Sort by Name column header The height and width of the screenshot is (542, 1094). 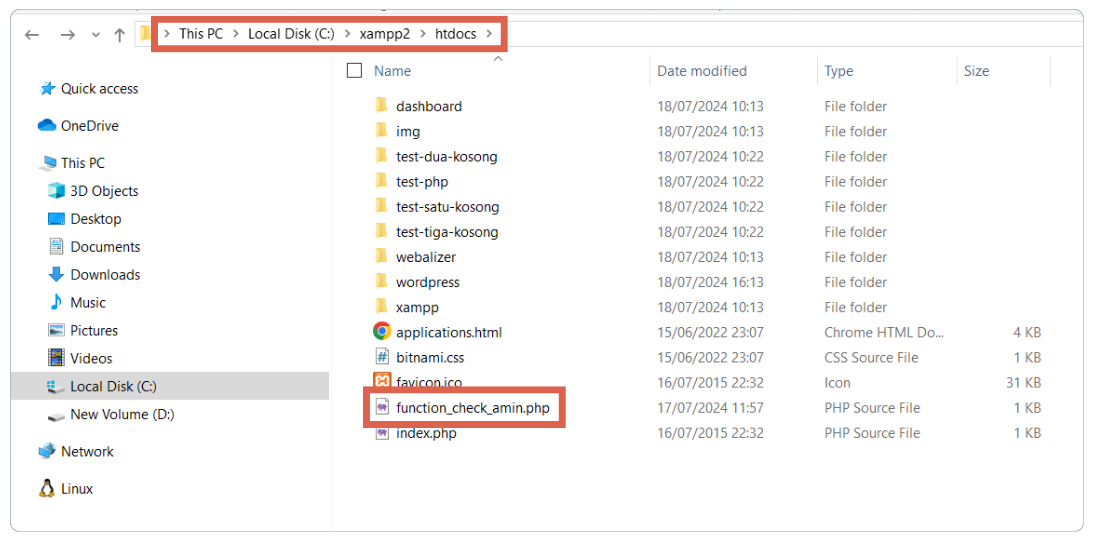pos(392,70)
